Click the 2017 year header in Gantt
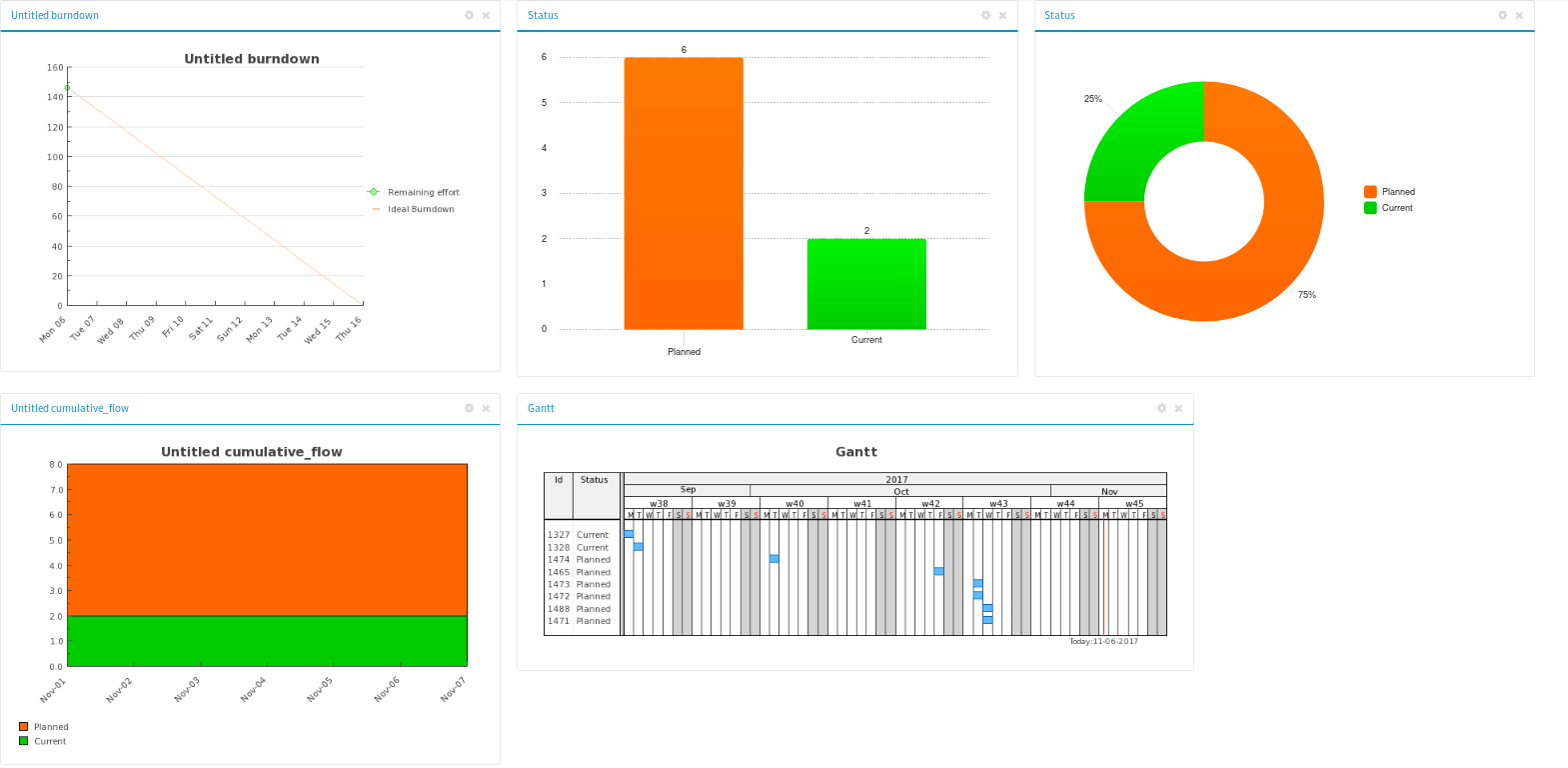The image size is (1568, 768). pos(896,480)
